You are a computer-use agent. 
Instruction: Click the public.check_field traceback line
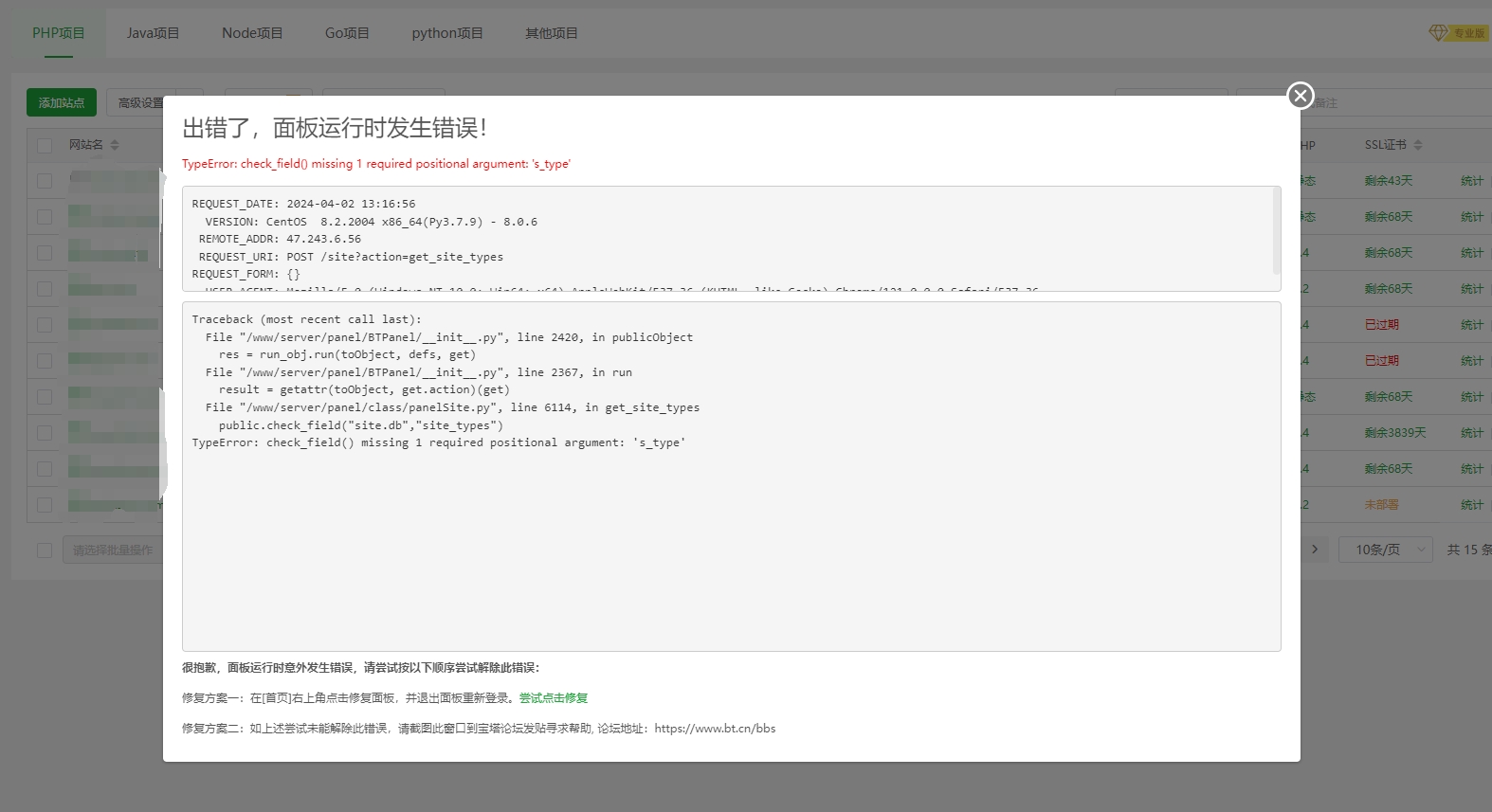pyautogui.click(x=361, y=425)
